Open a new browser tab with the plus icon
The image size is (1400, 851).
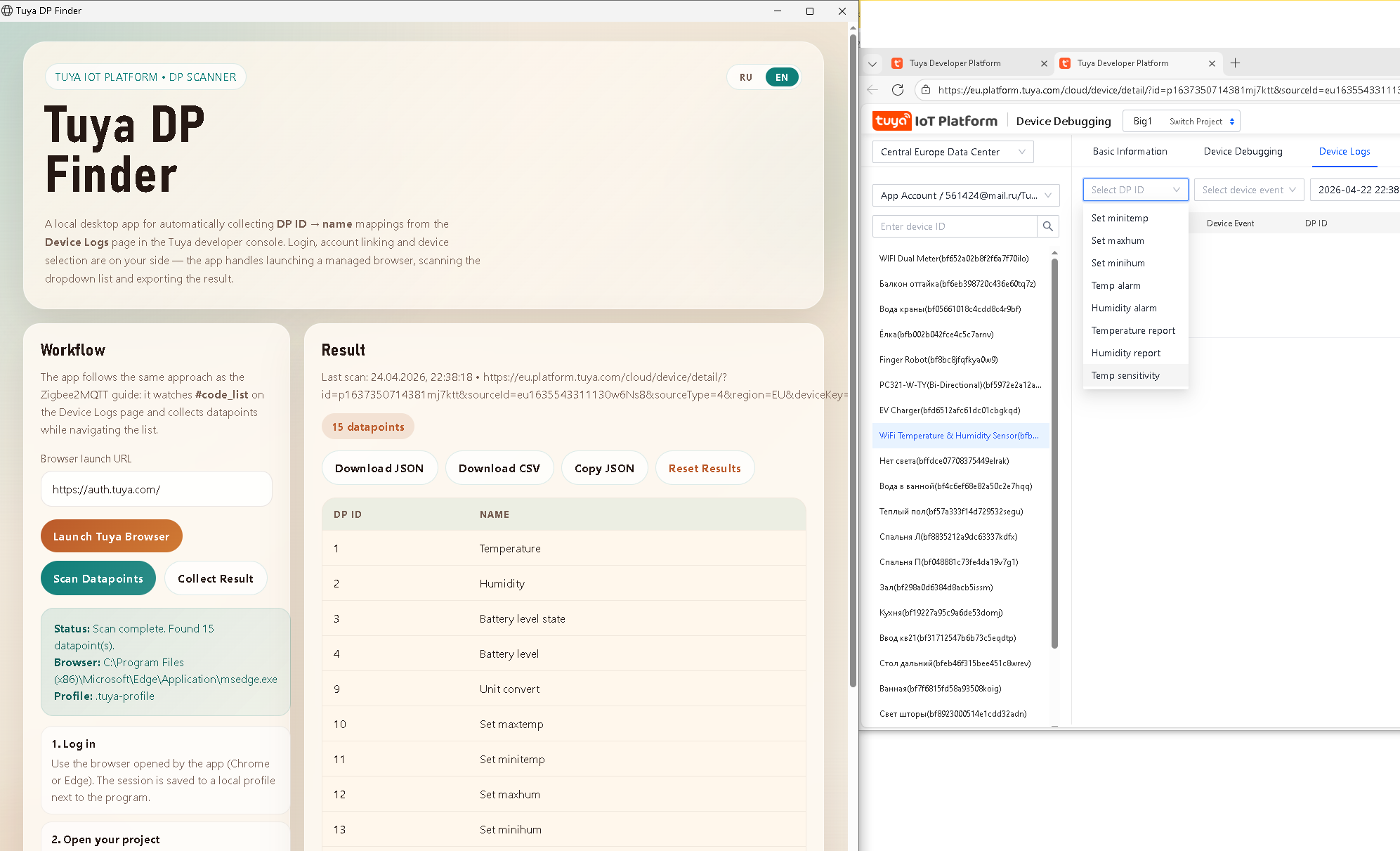click(x=1235, y=63)
